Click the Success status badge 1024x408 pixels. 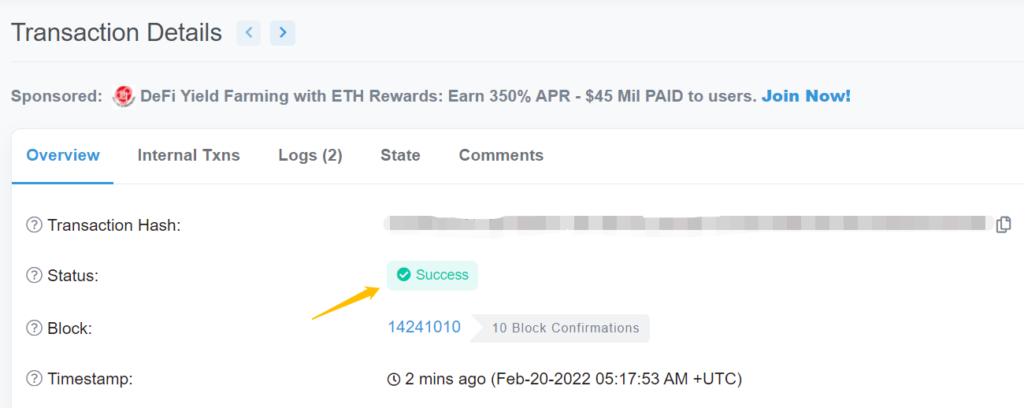tap(432, 275)
